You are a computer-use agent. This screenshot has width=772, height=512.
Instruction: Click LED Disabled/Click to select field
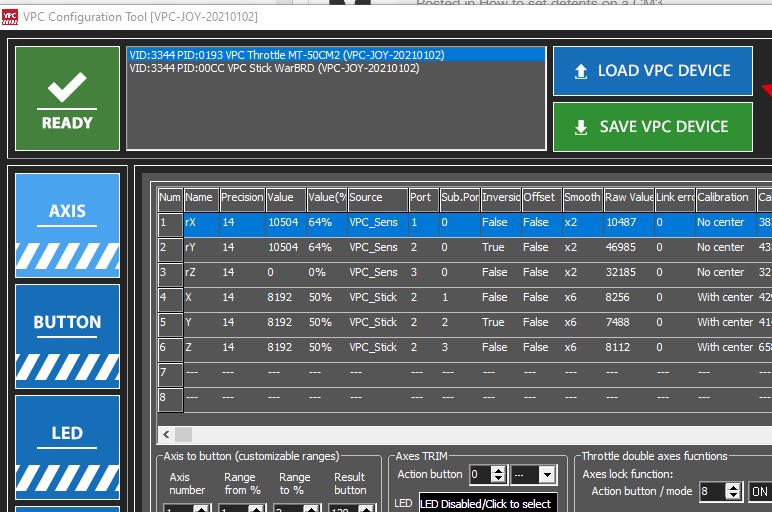pos(488,504)
